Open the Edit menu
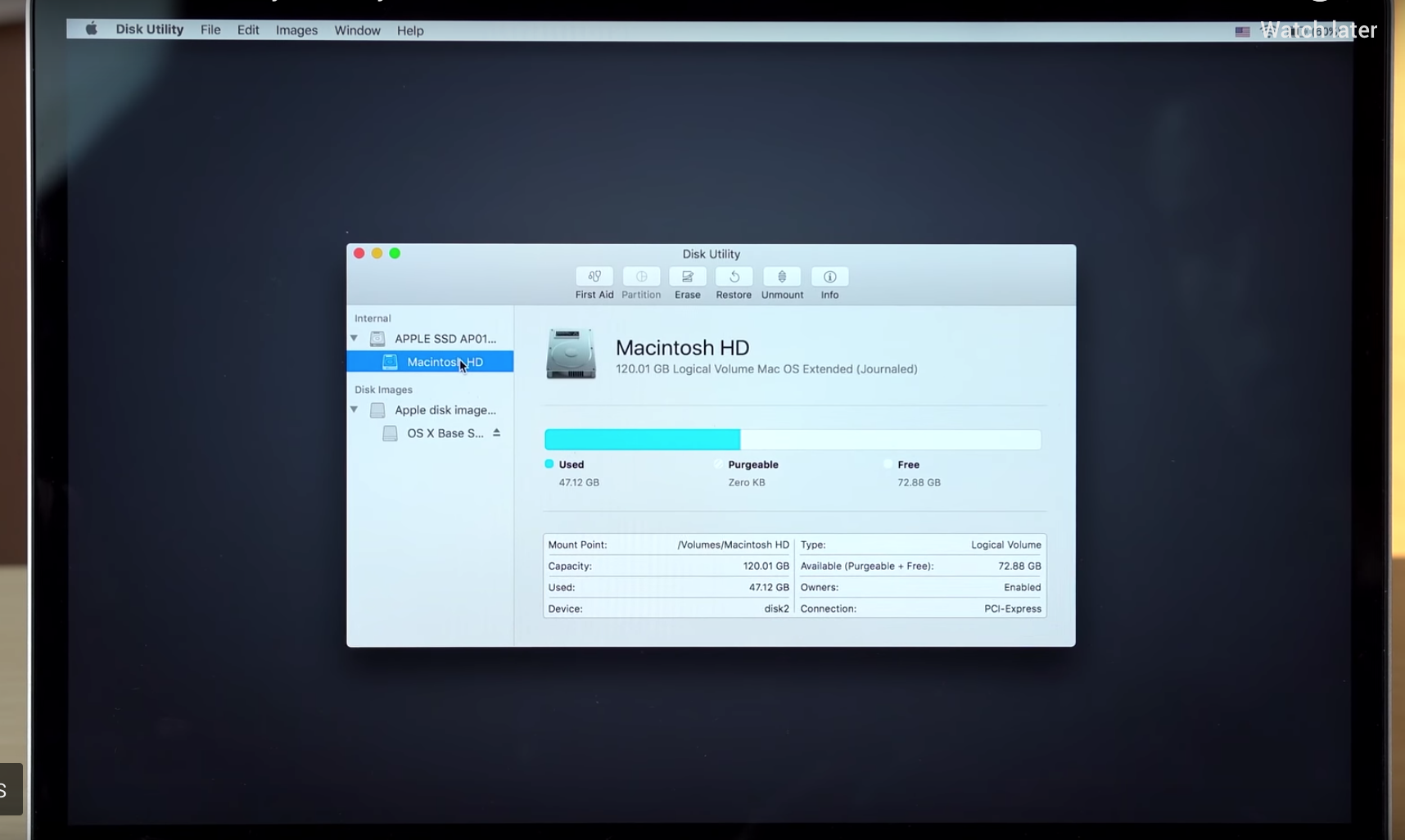 248,30
